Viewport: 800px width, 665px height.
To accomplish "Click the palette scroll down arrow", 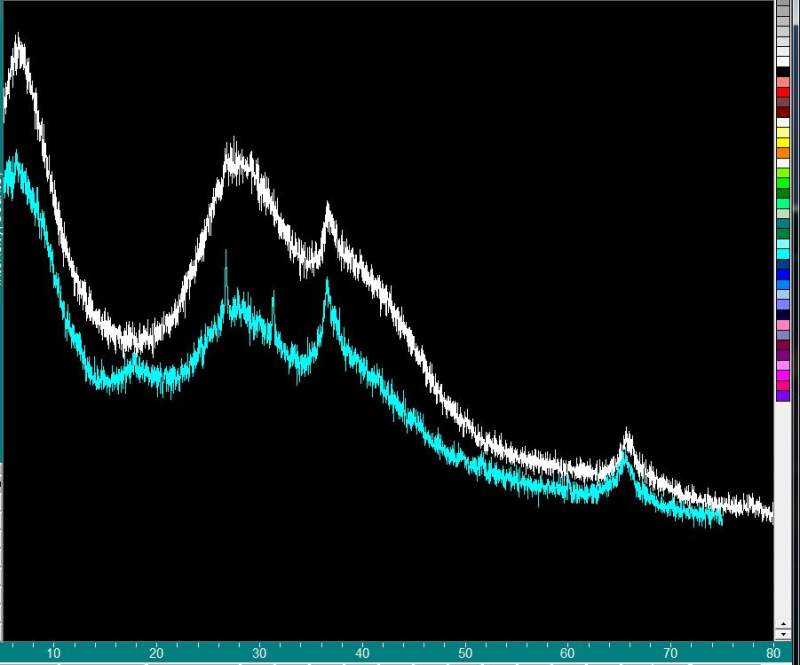I will (x=783, y=634).
